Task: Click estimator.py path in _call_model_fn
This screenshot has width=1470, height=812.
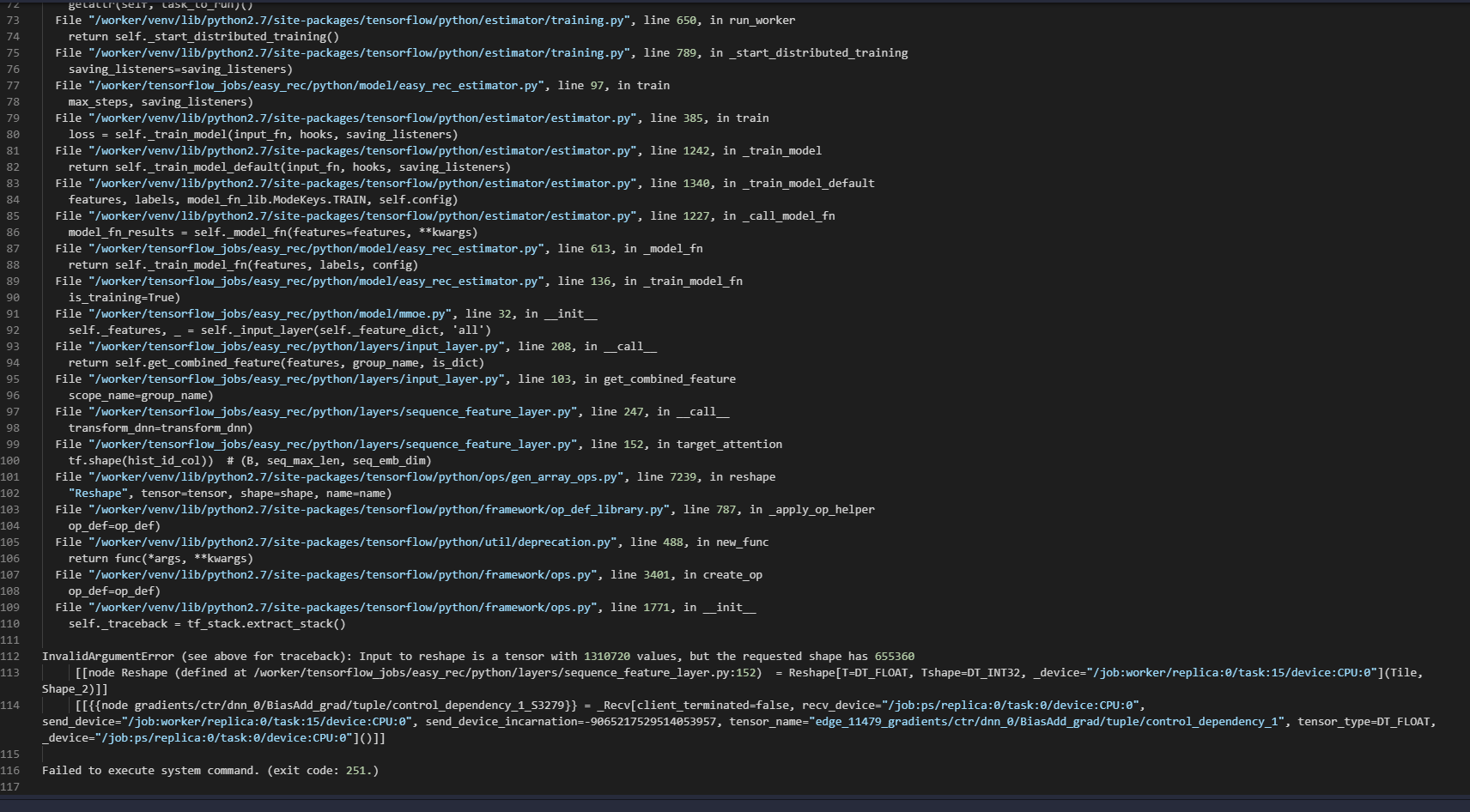Action: point(363,215)
